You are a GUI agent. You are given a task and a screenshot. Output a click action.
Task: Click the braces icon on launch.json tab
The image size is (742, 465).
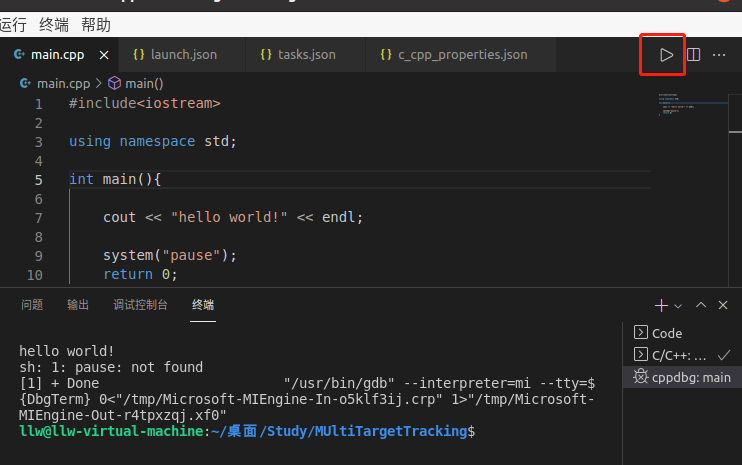point(139,55)
